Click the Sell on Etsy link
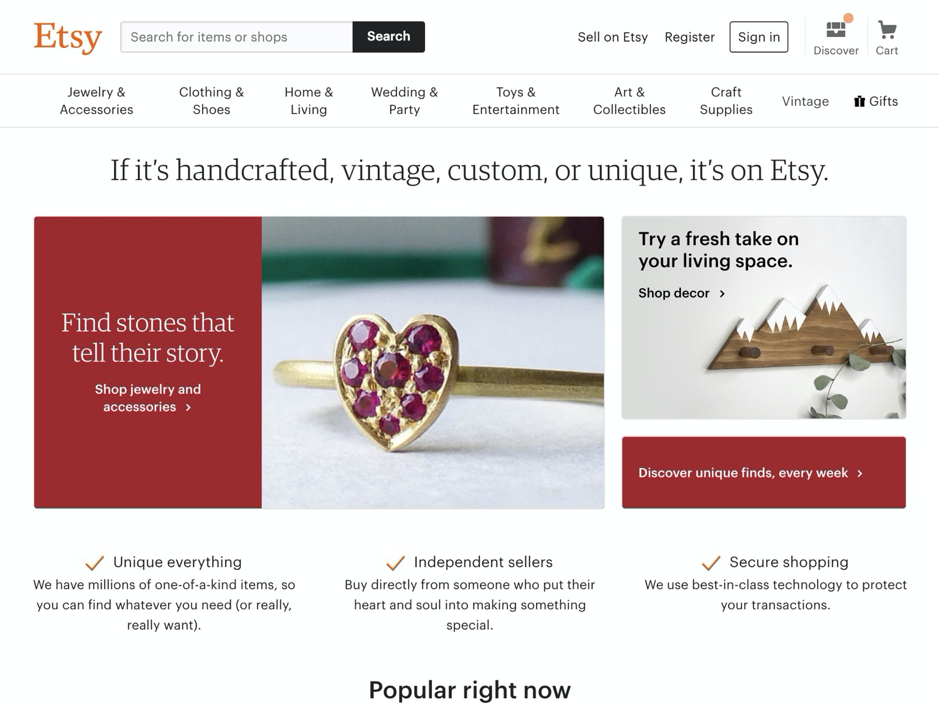 (612, 36)
